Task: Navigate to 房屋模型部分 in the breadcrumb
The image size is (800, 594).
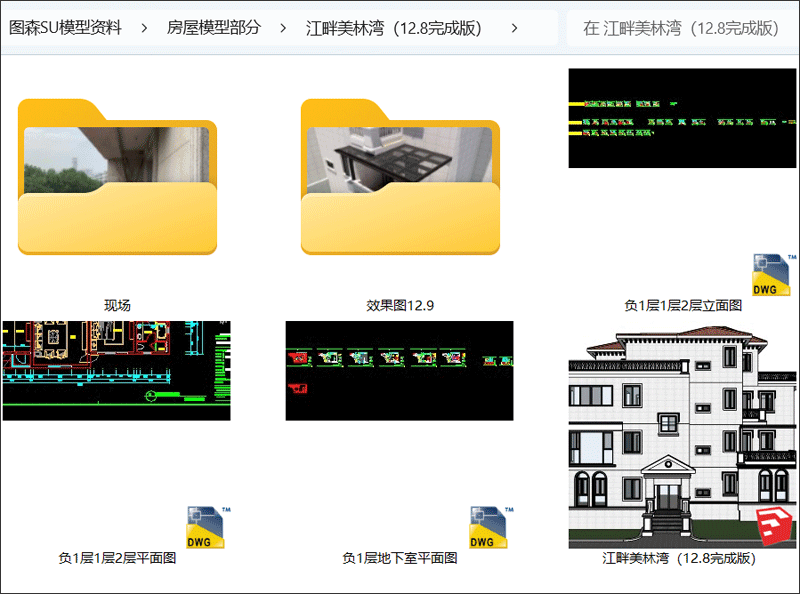Action: pyautogui.click(x=214, y=28)
